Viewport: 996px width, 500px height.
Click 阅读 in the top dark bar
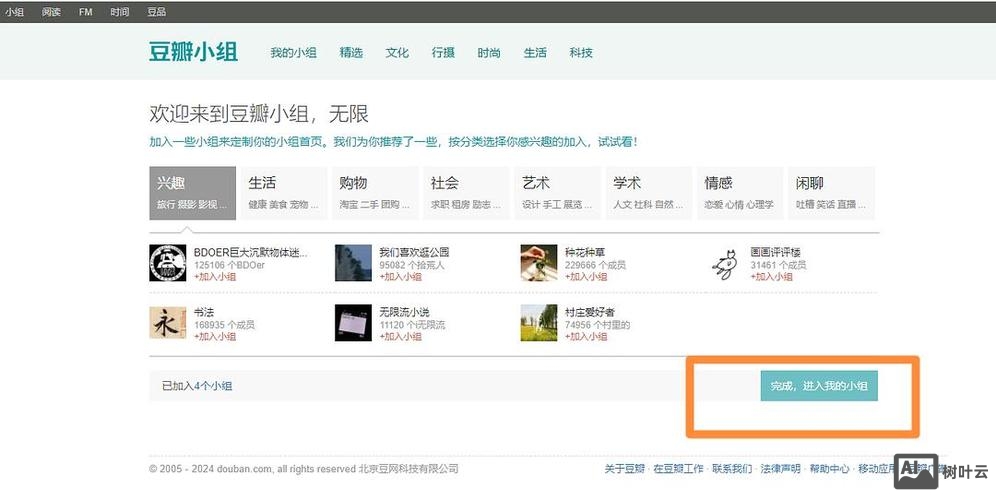[x=51, y=12]
